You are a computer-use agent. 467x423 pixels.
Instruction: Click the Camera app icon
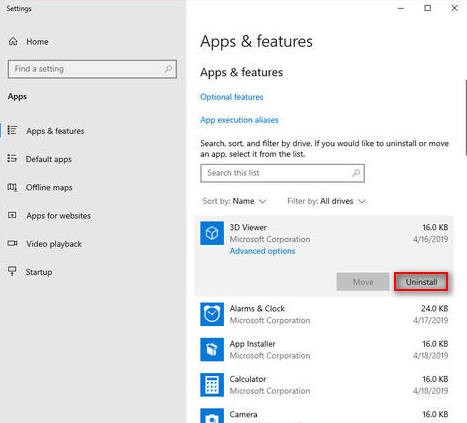(212, 416)
